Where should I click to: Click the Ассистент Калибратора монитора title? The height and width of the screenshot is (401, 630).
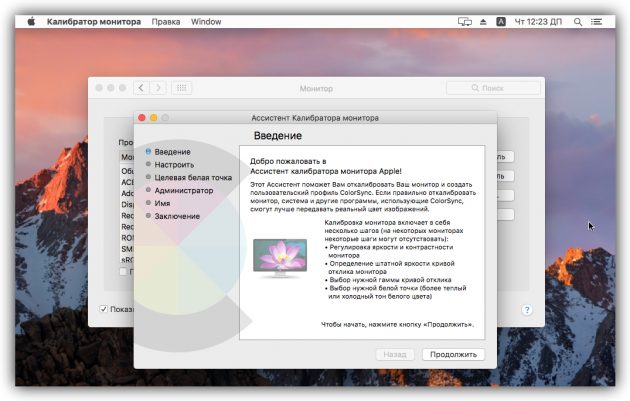tap(315, 118)
